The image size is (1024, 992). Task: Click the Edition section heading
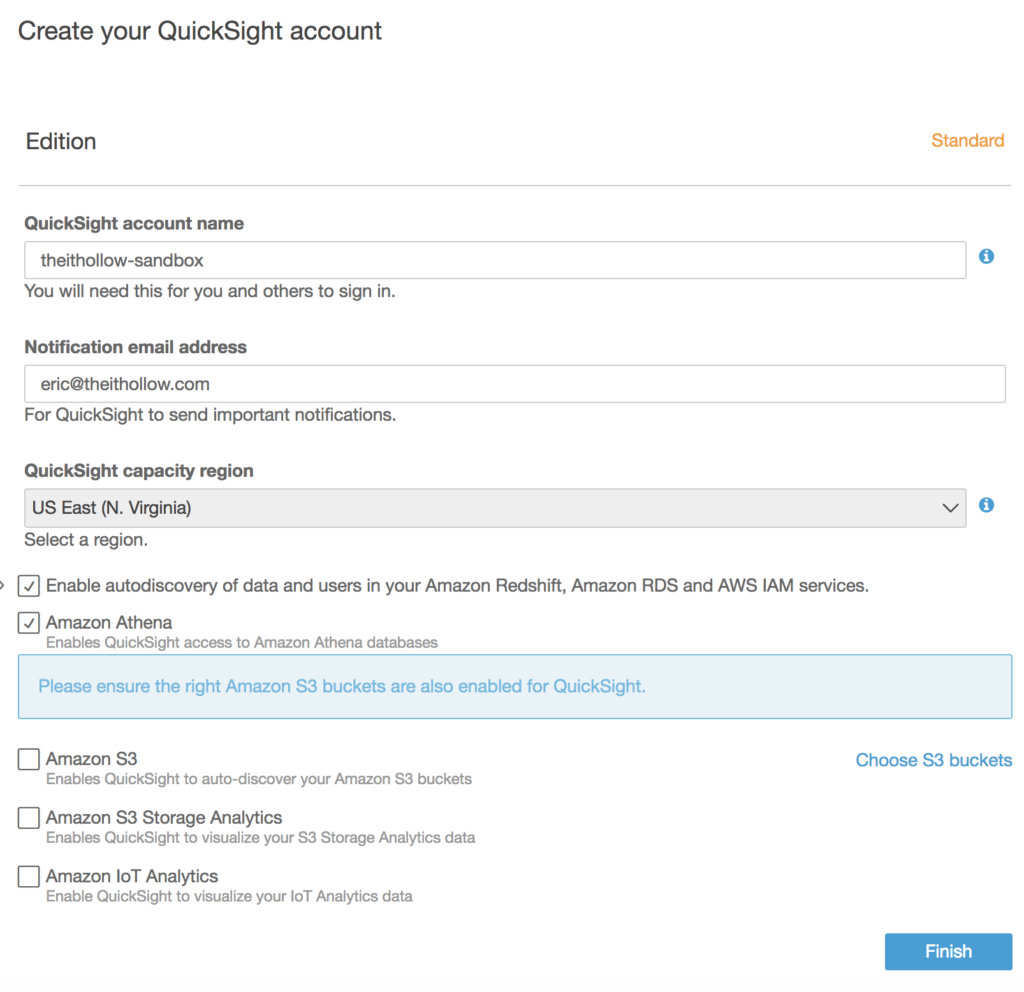click(x=61, y=142)
